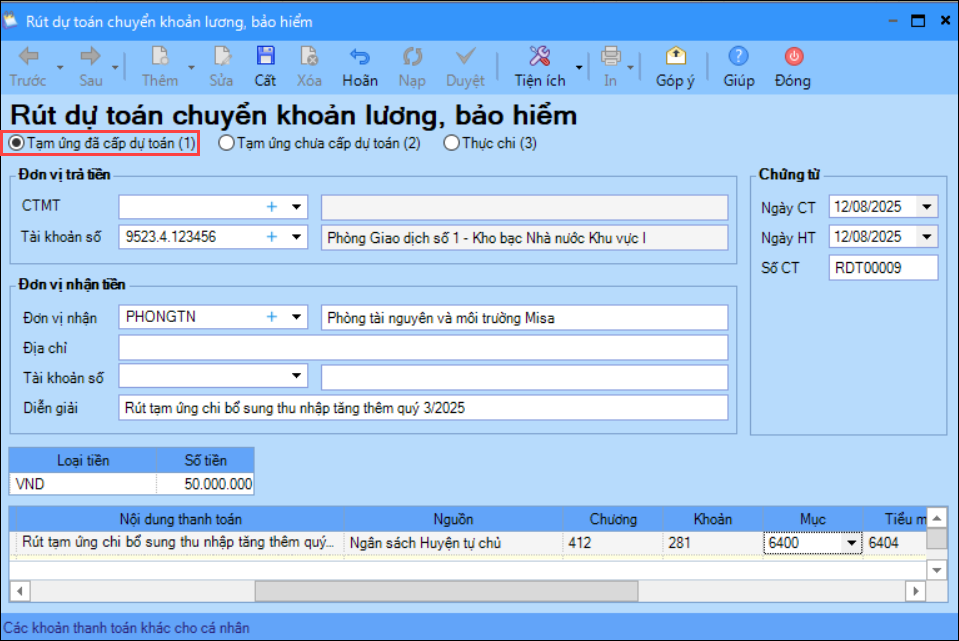Click the Số tiền column header
Image resolution: width=959 pixels, height=641 pixels.
pyautogui.click(x=206, y=461)
